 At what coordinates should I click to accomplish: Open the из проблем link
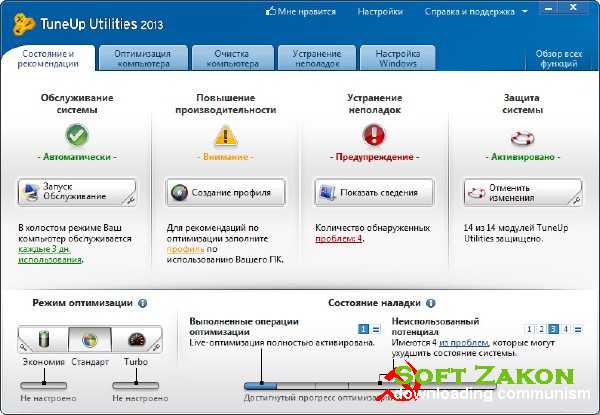[464, 343]
